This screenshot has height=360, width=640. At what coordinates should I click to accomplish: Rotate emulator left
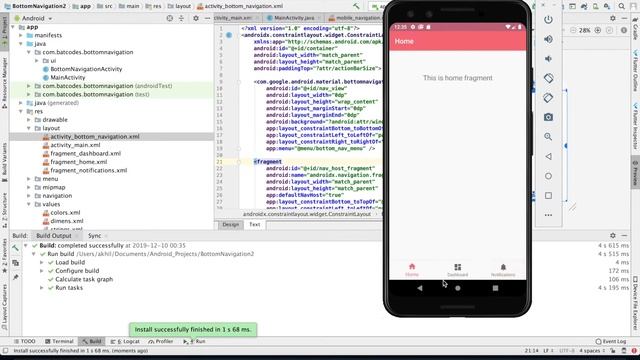click(548, 78)
